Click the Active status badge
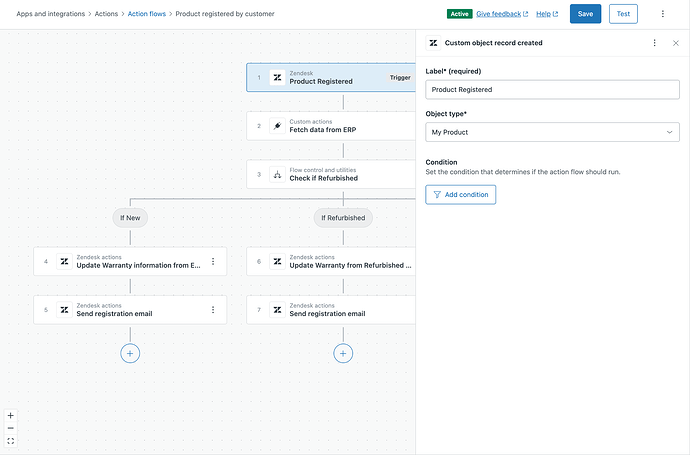The width and height of the screenshot is (690, 455). click(459, 14)
